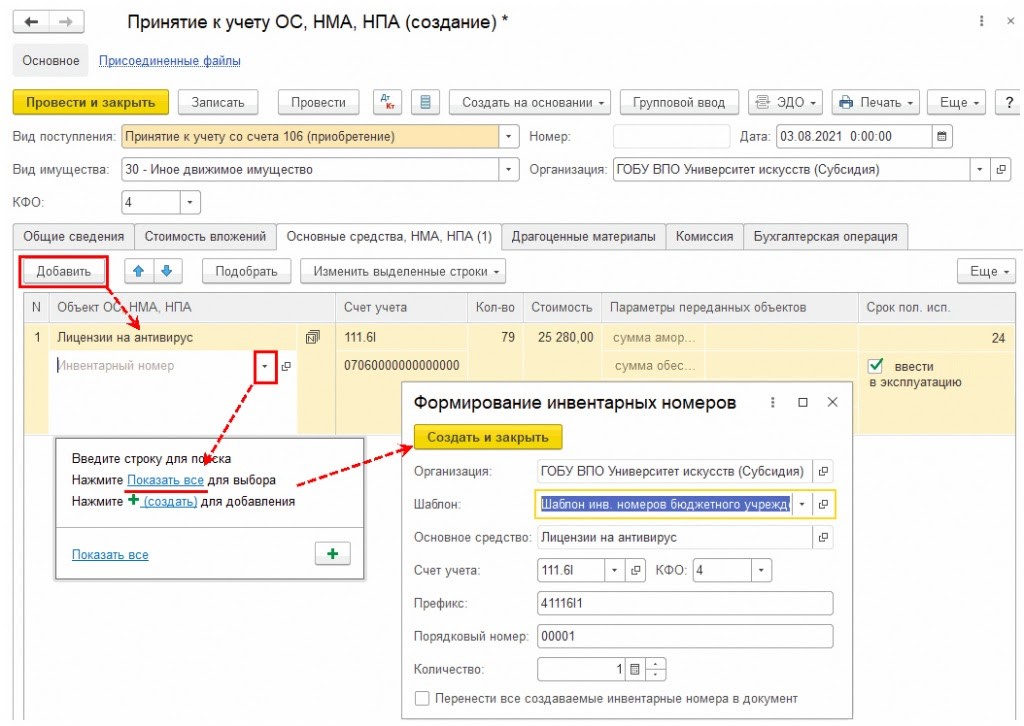The image size is (1024, 726).
Task: Move row up with blue arrow
Action: [x=140, y=271]
